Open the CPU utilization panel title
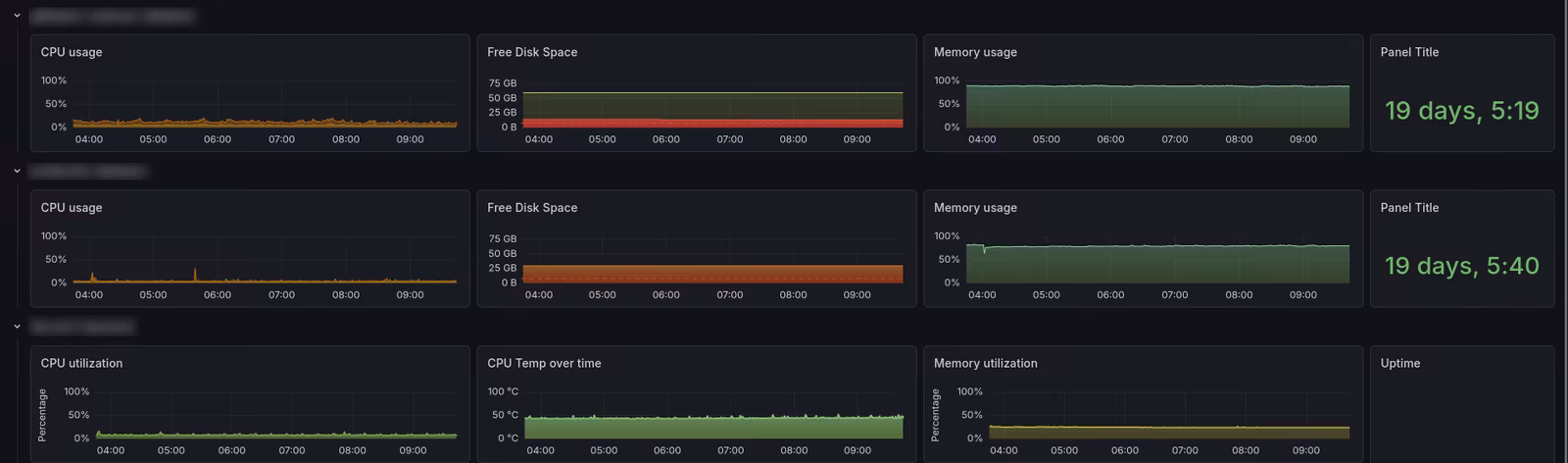 point(81,363)
